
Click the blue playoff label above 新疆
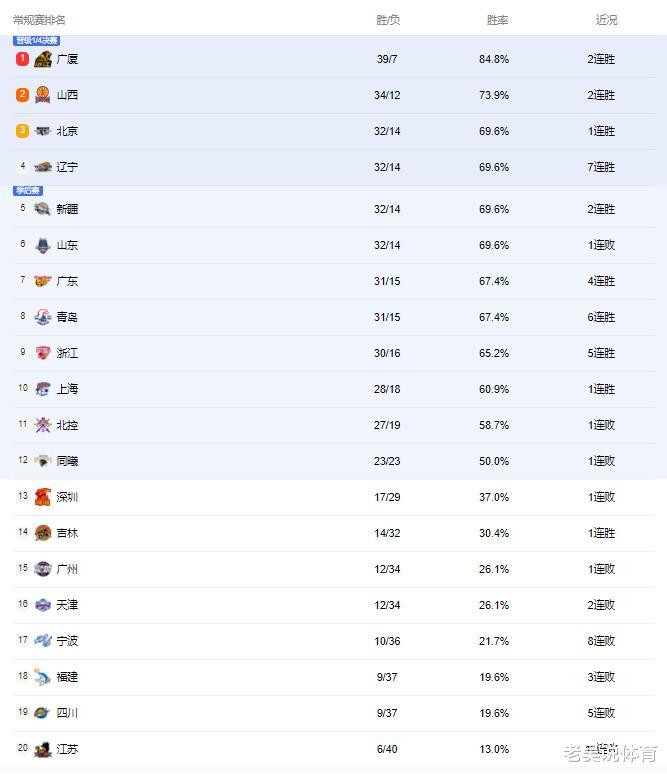(x=28, y=191)
